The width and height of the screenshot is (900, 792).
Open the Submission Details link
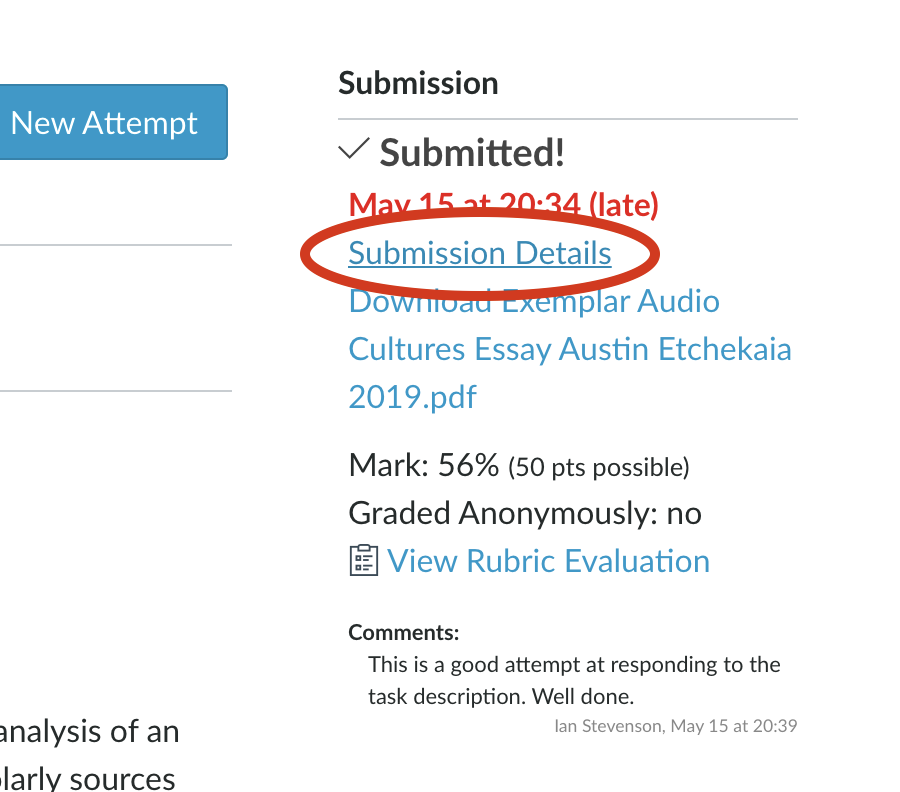click(480, 253)
